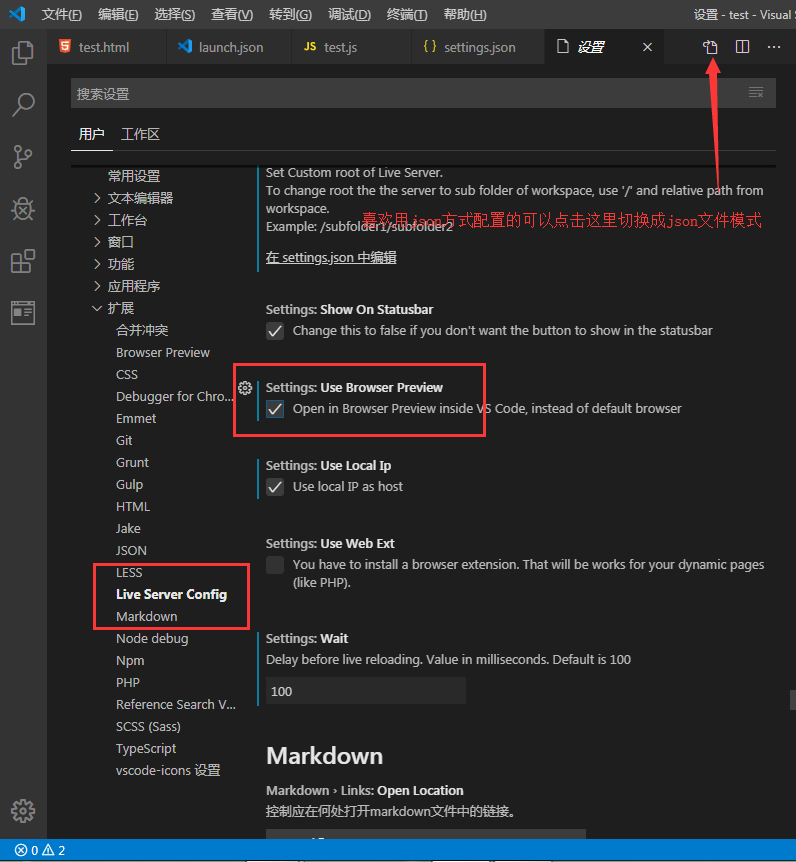
Task: Open the Debug view in activity bar
Action: point(23,209)
